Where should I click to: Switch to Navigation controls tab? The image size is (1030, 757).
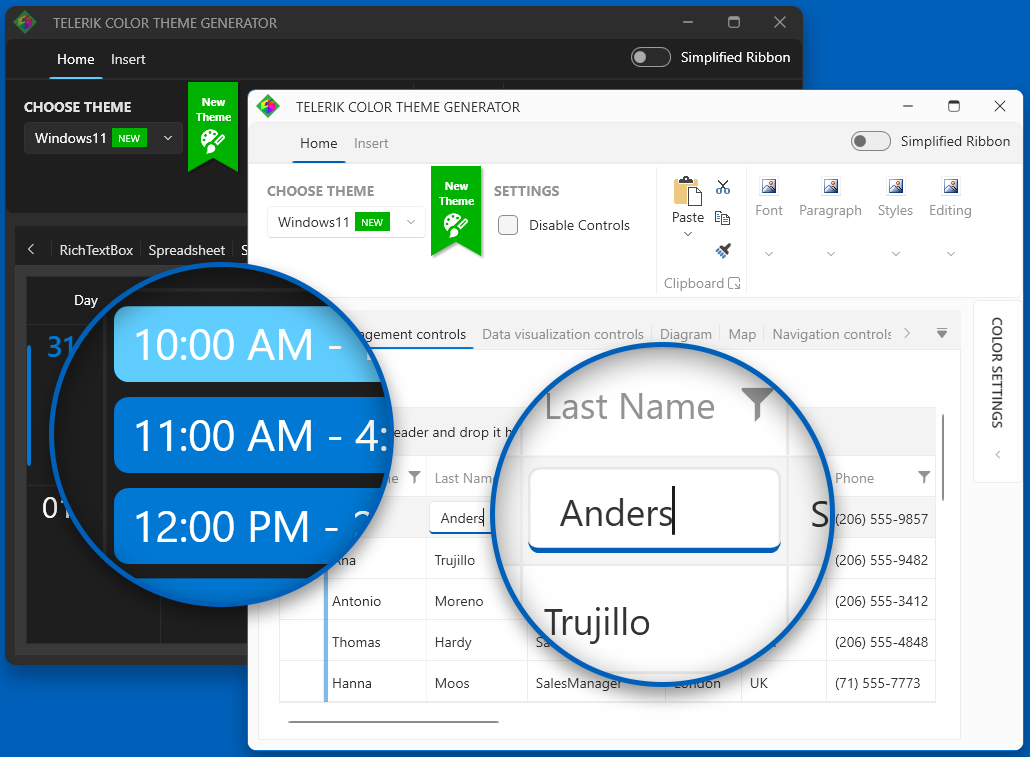(832, 334)
